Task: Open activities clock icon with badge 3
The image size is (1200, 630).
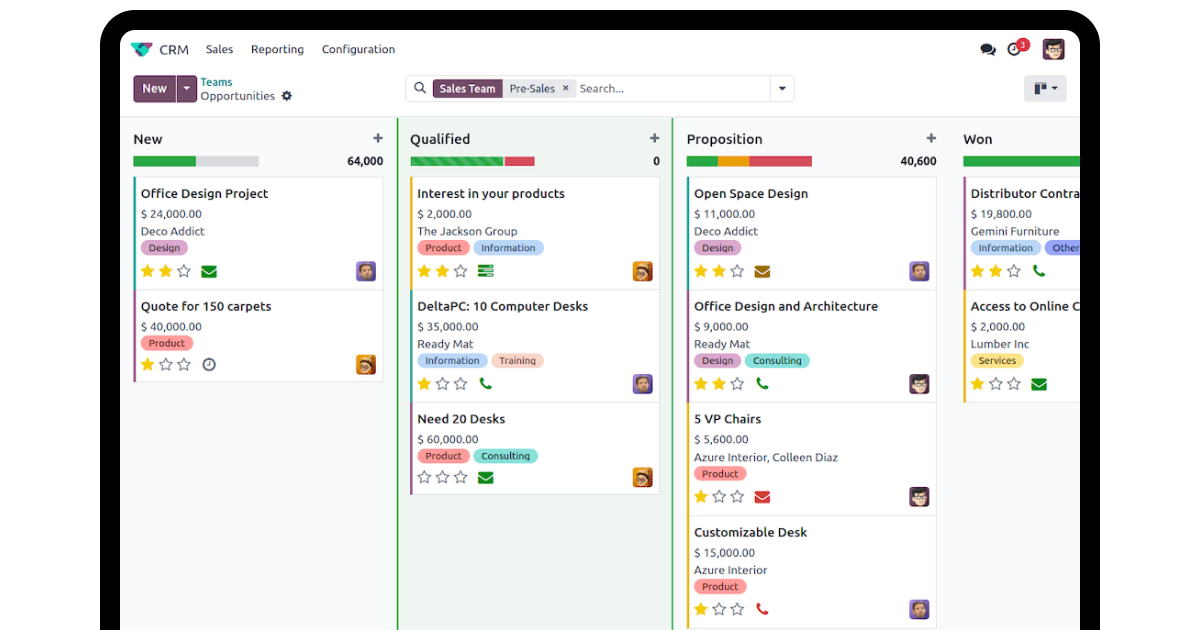Action: coord(1017,48)
